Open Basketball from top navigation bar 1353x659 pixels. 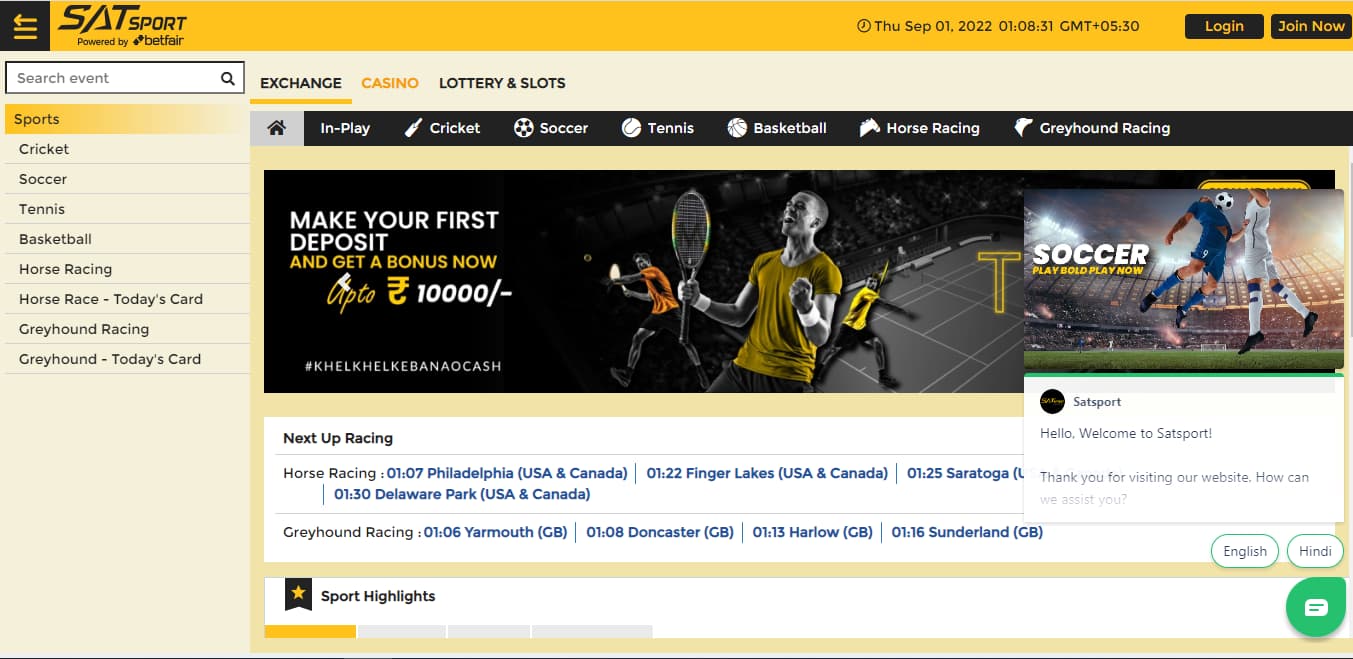[777, 128]
